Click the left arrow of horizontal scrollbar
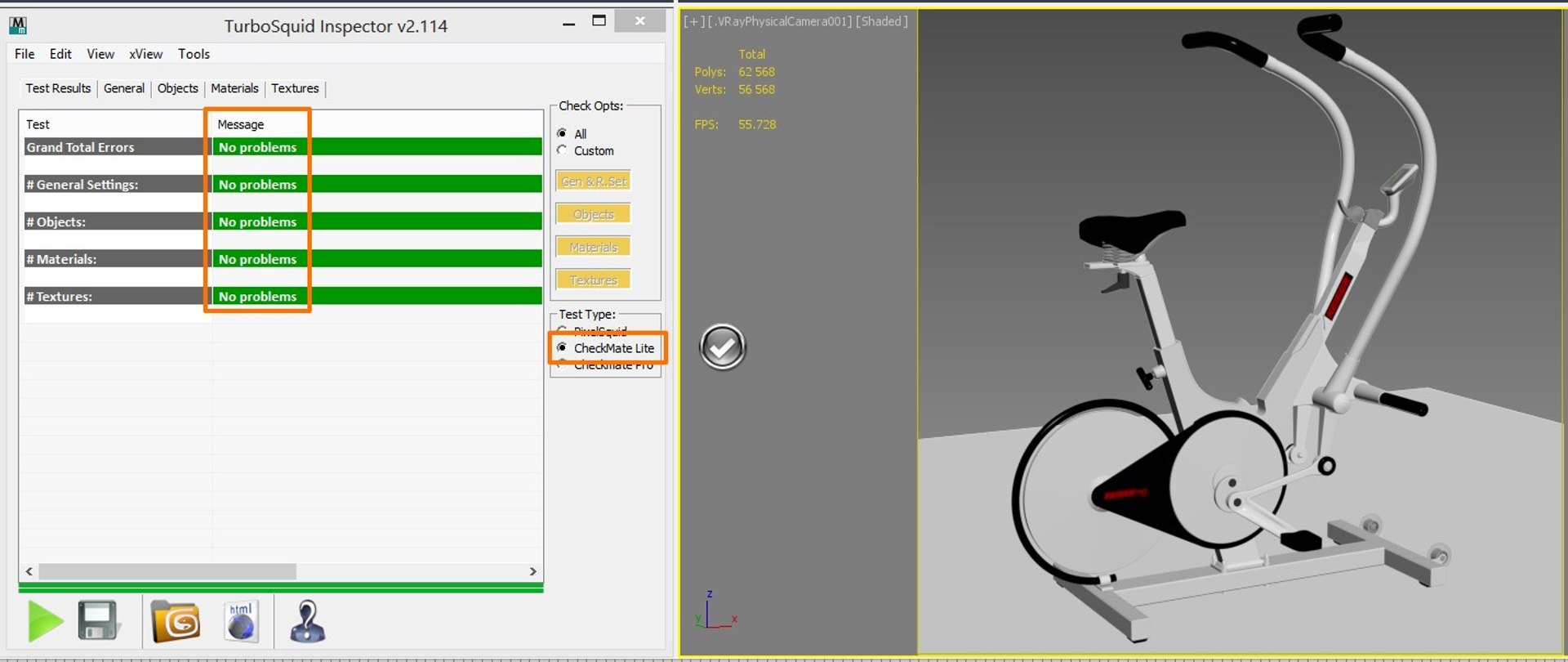The height and width of the screenshot is (662, 1568). click(29, 571)
